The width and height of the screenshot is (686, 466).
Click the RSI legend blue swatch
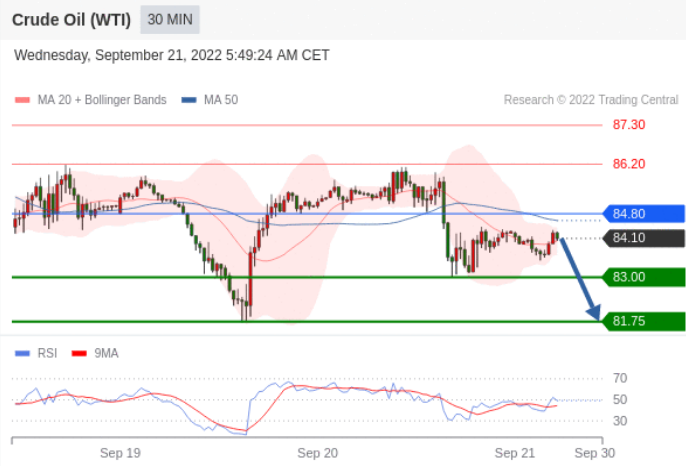coord(22,353)
